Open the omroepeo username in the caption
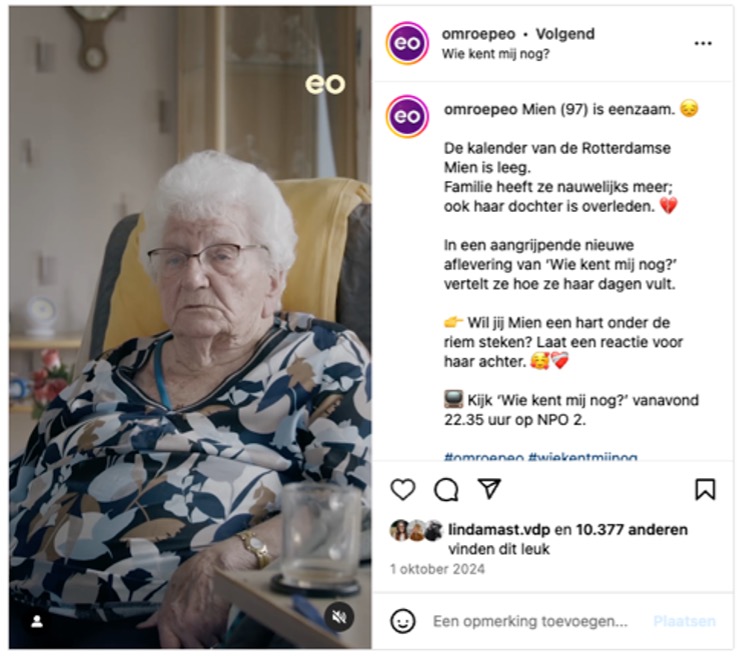Image resolution: width=751 pixels, height=660 pixels. [480, 109]
